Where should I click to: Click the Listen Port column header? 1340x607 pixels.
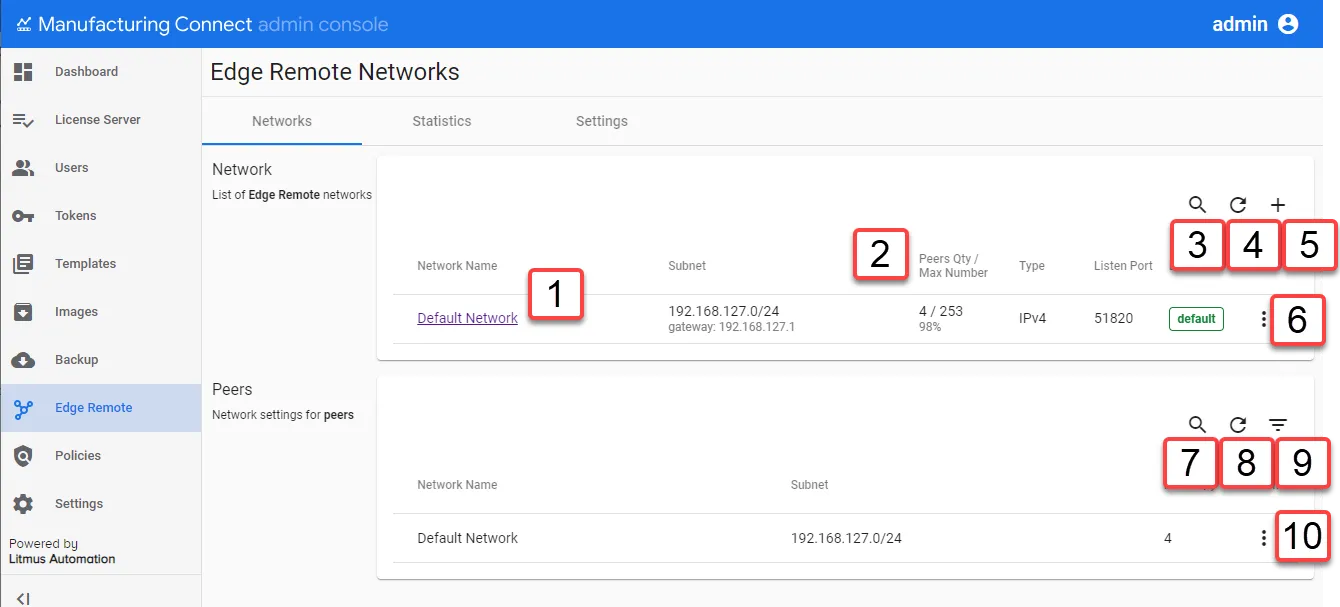tap(1123, 266)
